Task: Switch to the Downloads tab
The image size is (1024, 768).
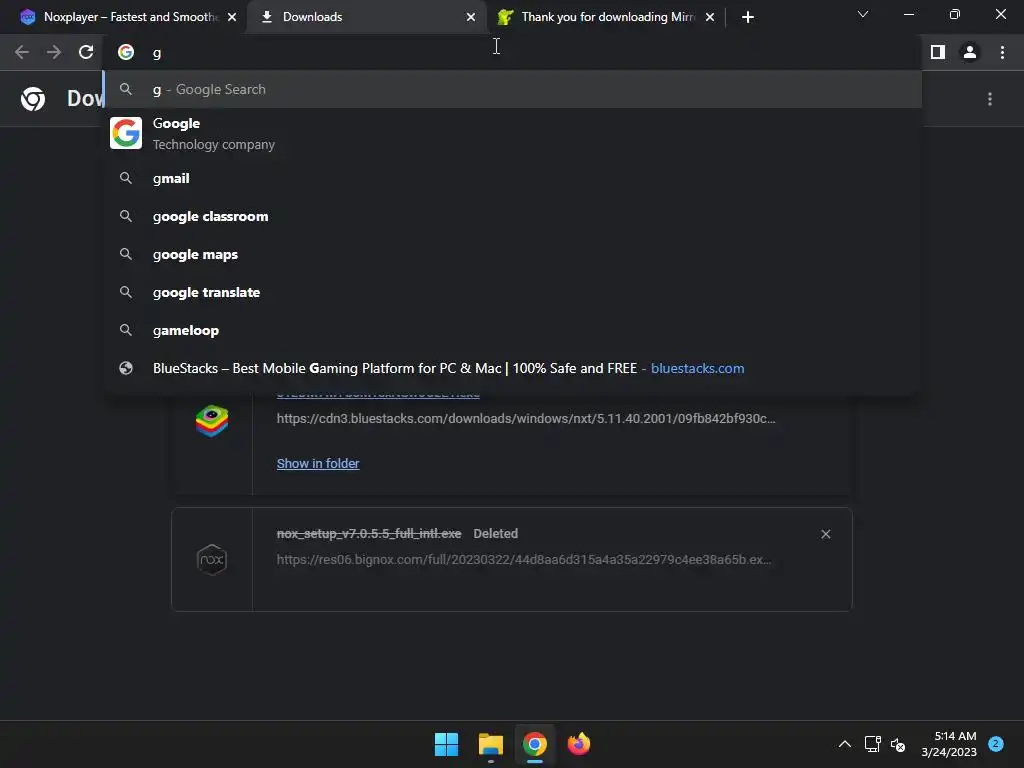Action: coord(366,17)
